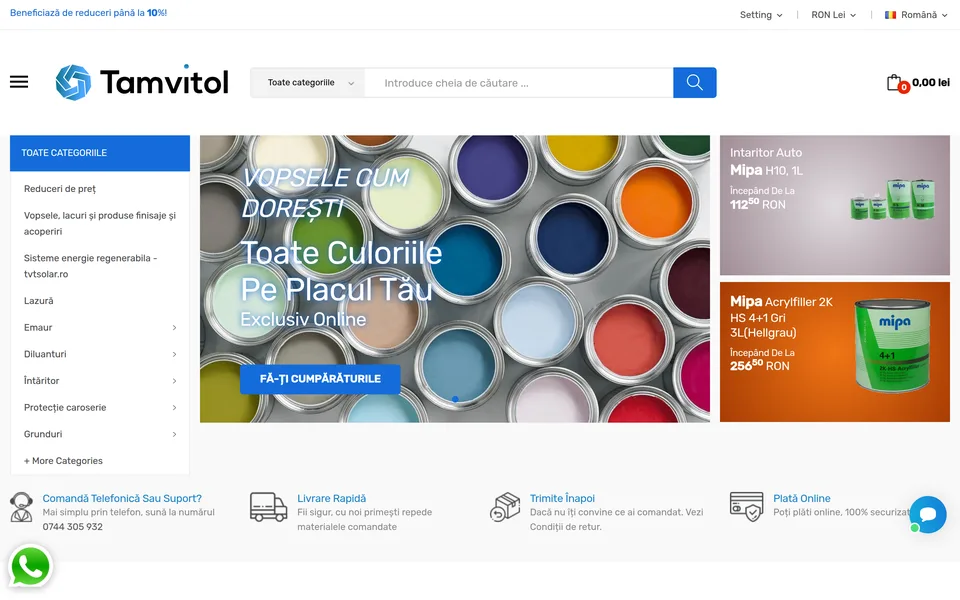Screen dimensions: 960x600
Task: Open Reduceri de preț category
Action: pos(60,189)
